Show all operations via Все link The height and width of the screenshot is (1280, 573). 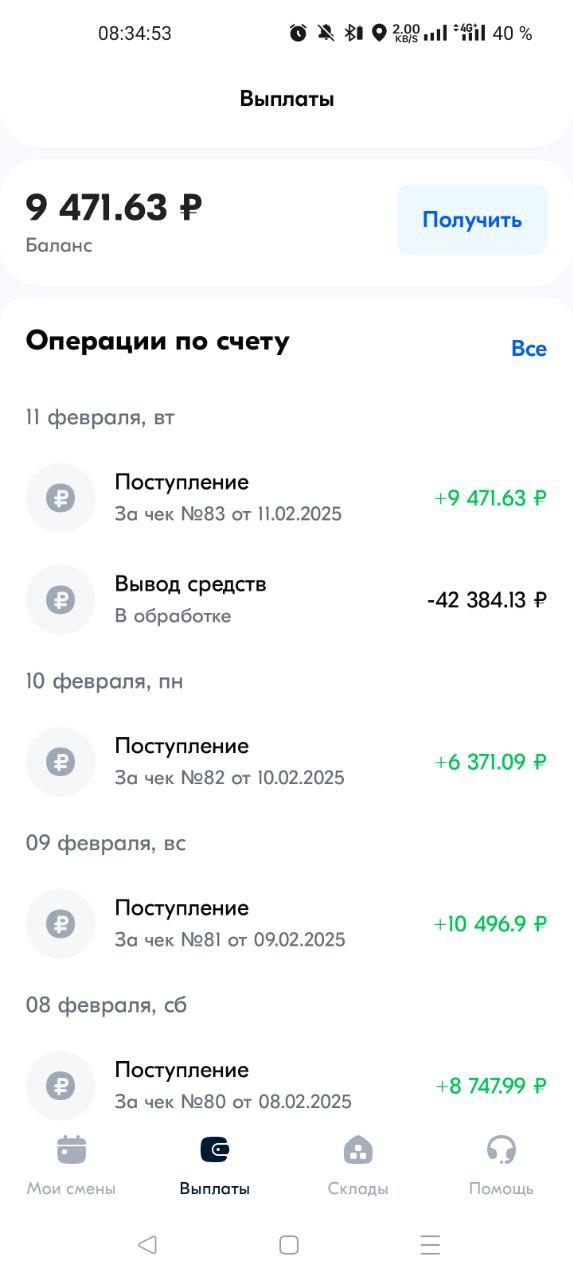(529, 348)
